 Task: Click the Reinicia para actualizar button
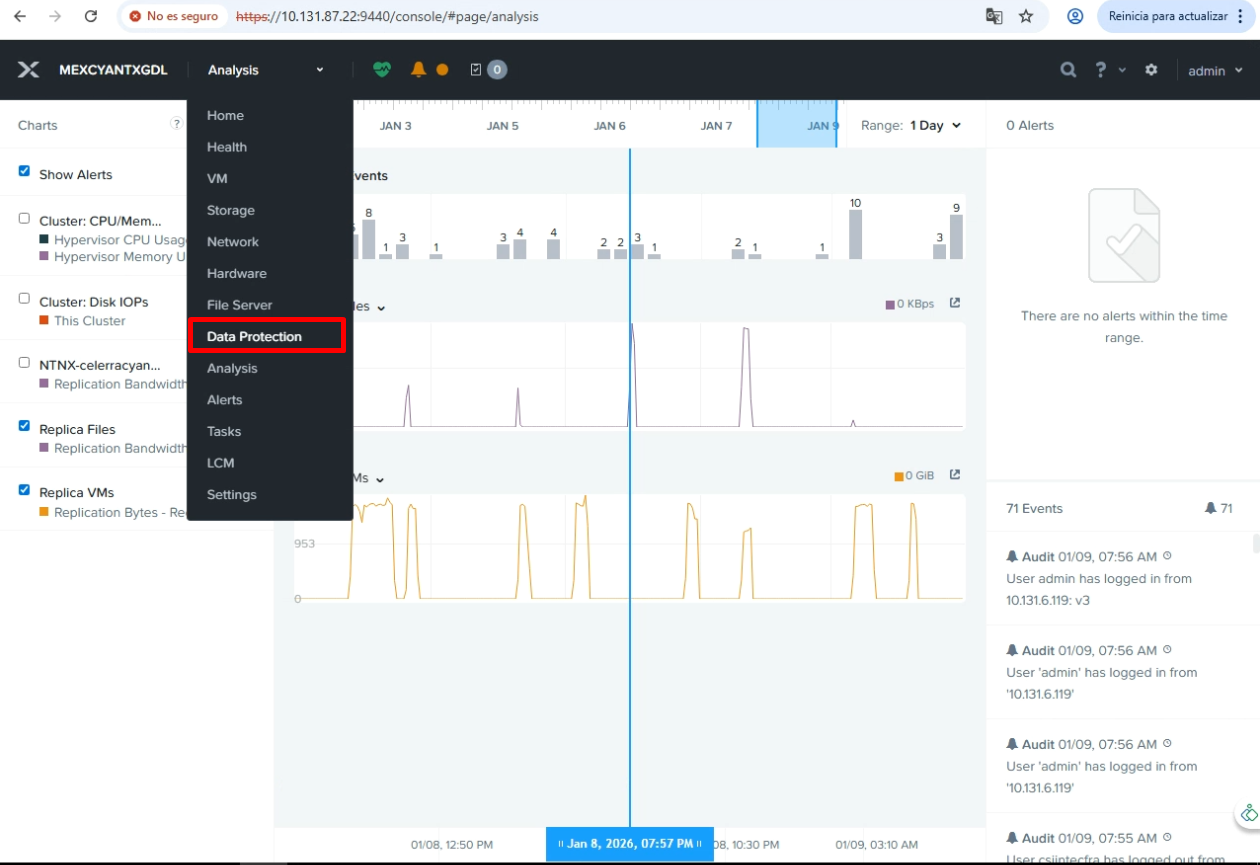1174,17
